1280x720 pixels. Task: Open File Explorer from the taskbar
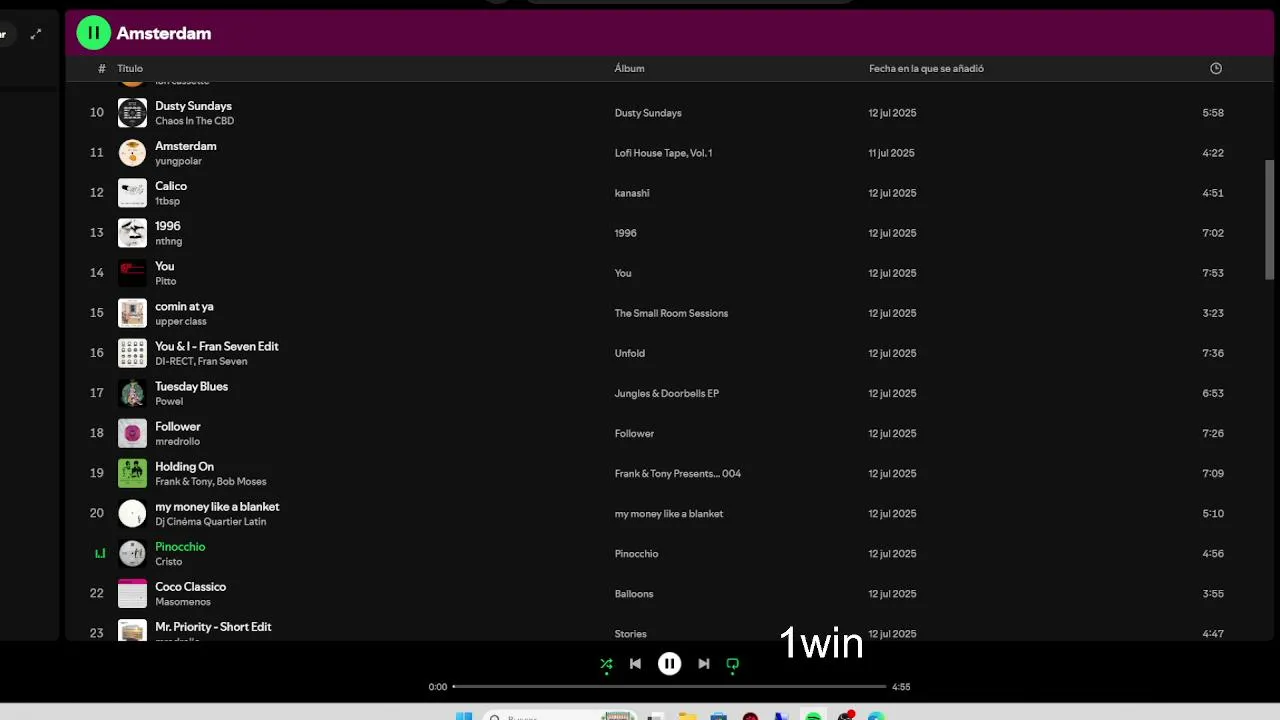(x=687, y=715)
